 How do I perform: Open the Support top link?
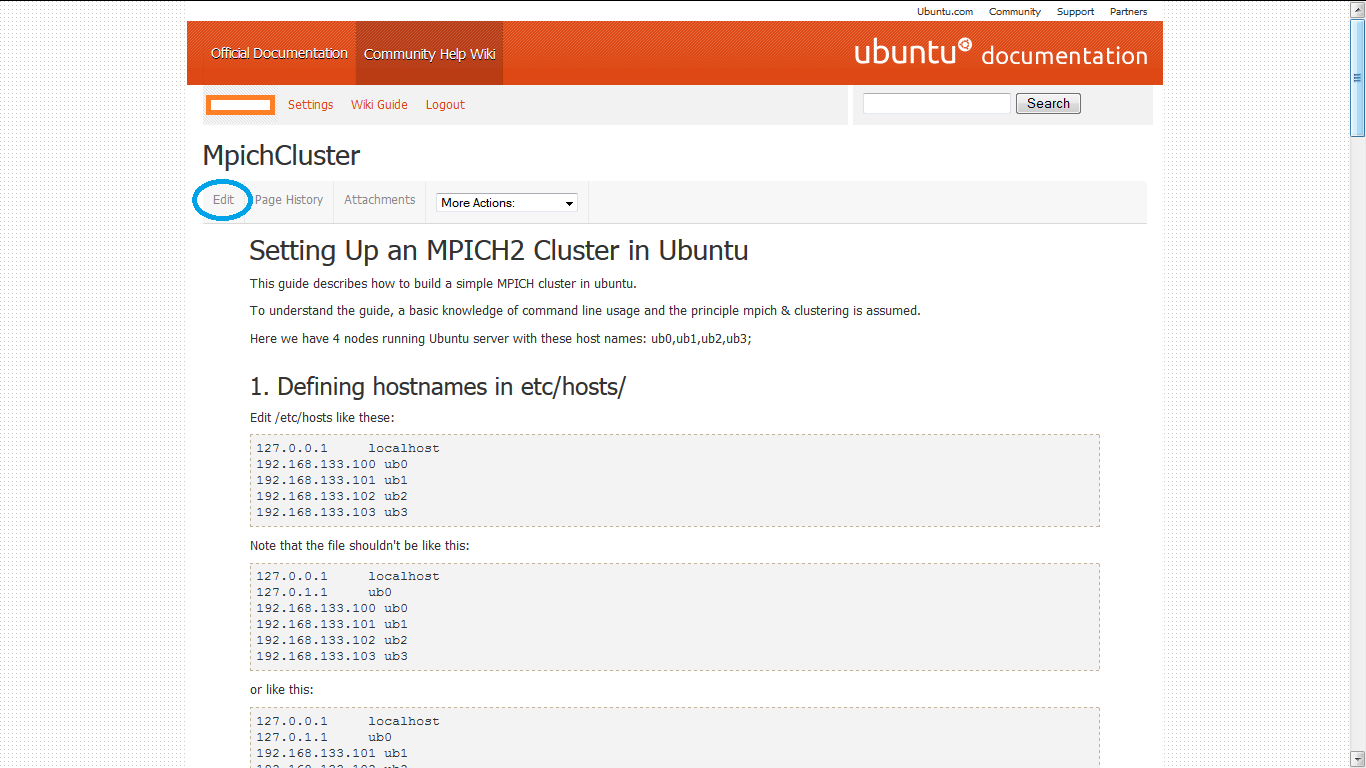(x=1075, y=12)
